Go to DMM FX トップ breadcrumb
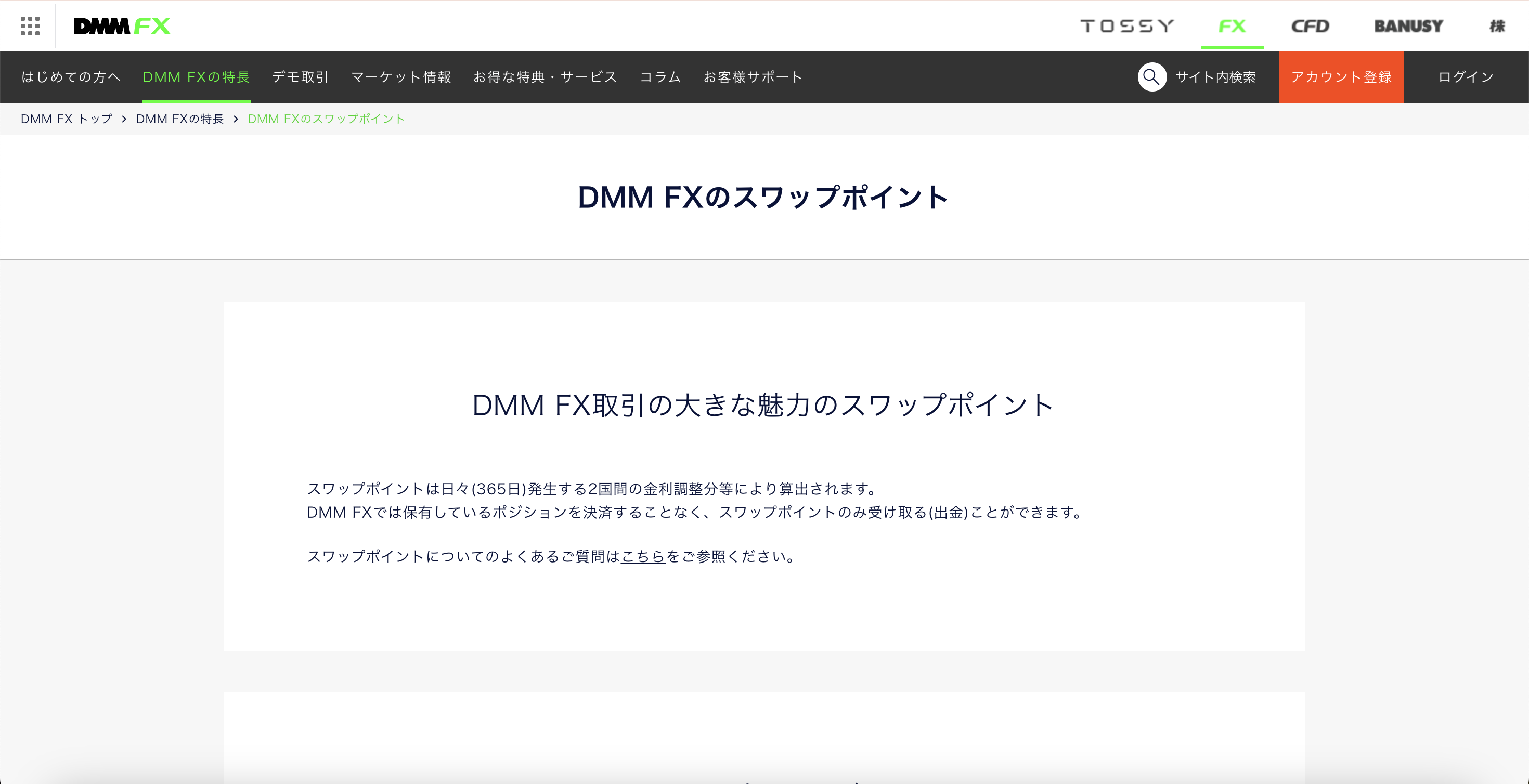Screen dimensions: 1529x784 click(67, 119)
